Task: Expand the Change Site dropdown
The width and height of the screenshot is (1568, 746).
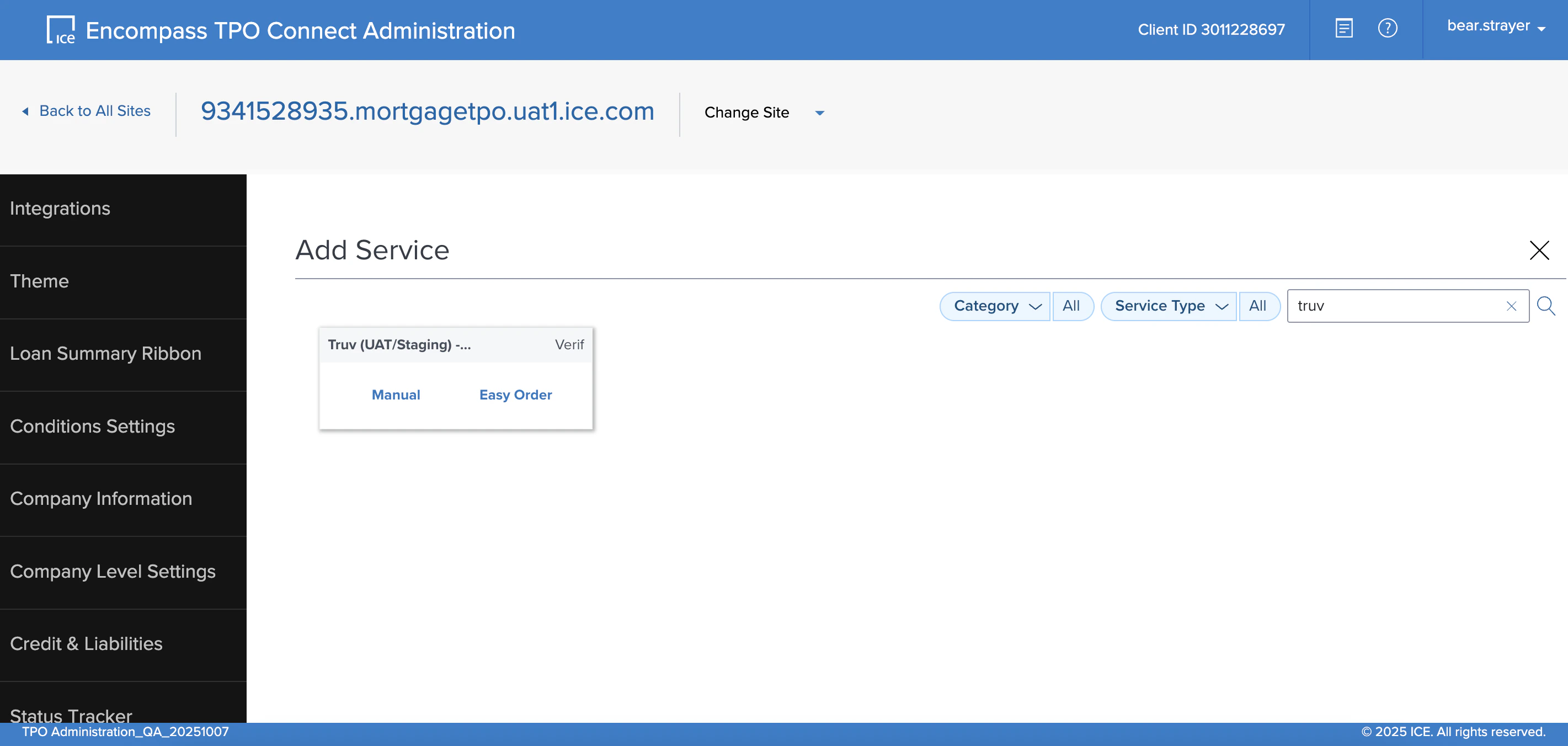Action: tap(819, 113)
